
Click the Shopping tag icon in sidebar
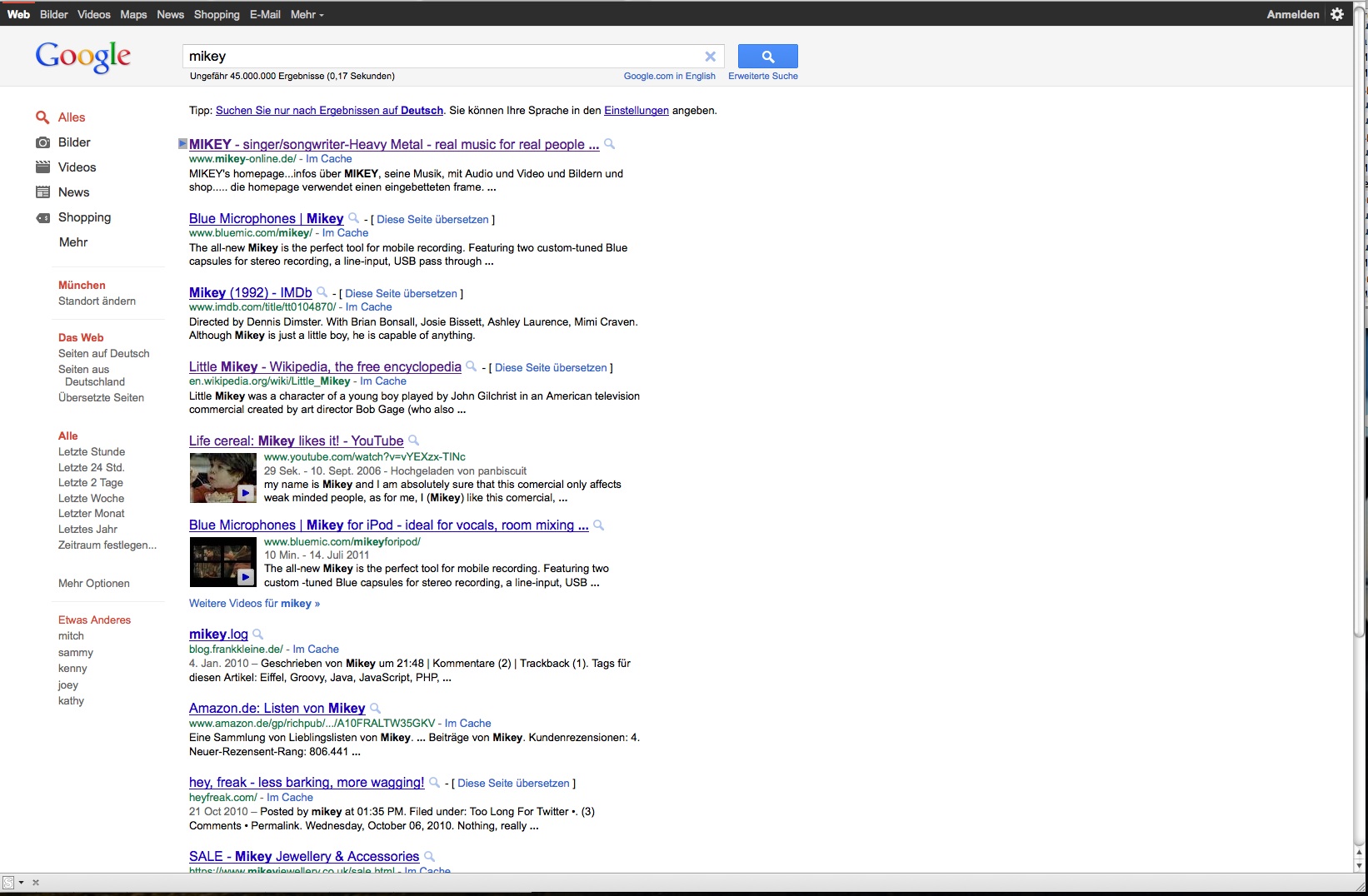click(42, 217)
